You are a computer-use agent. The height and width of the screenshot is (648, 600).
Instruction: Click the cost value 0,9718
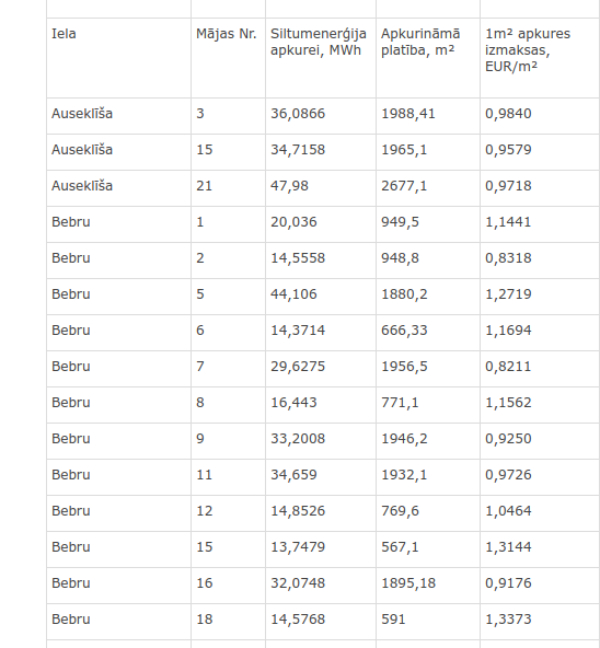[508, 186]
